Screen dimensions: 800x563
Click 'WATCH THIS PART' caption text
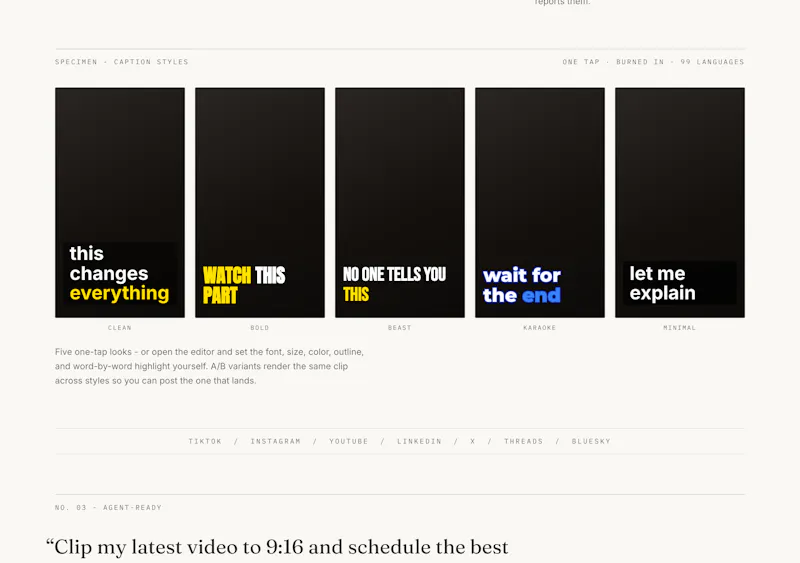pos(244,285)
